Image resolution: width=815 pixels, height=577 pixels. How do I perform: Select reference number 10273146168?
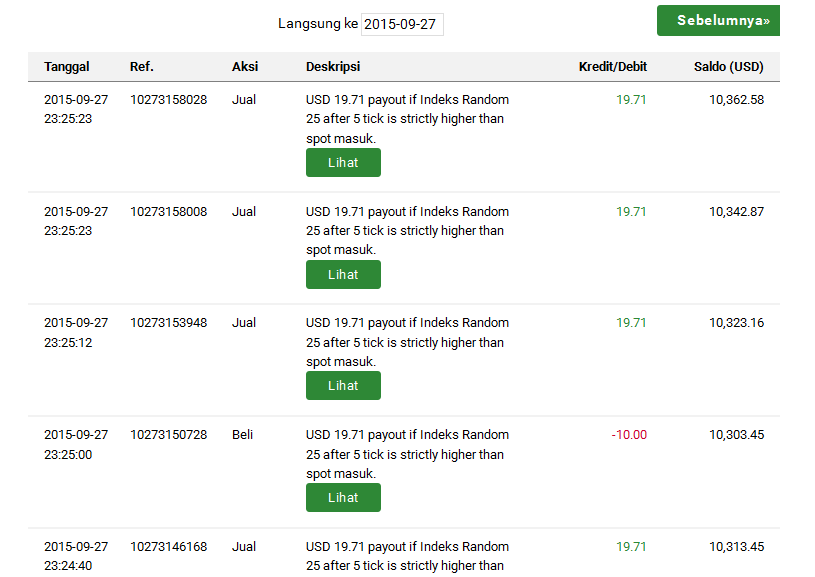(169, 547)
